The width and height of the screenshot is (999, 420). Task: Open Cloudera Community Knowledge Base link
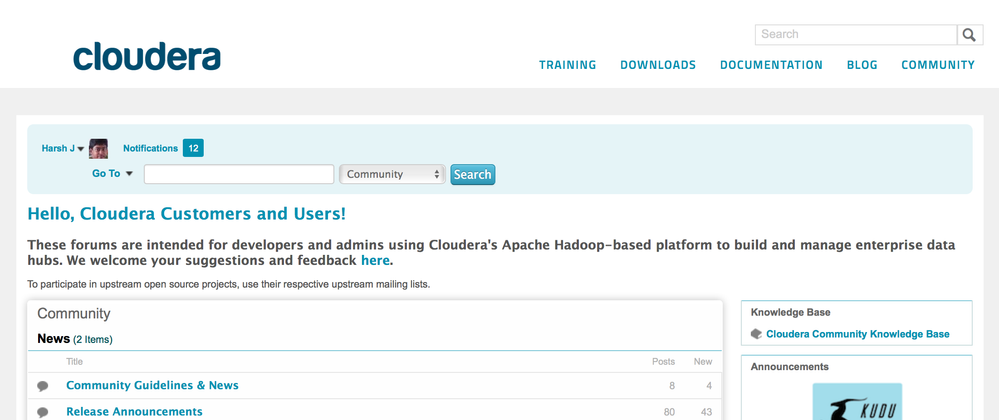pyautogui.click(x=858, y=334)
